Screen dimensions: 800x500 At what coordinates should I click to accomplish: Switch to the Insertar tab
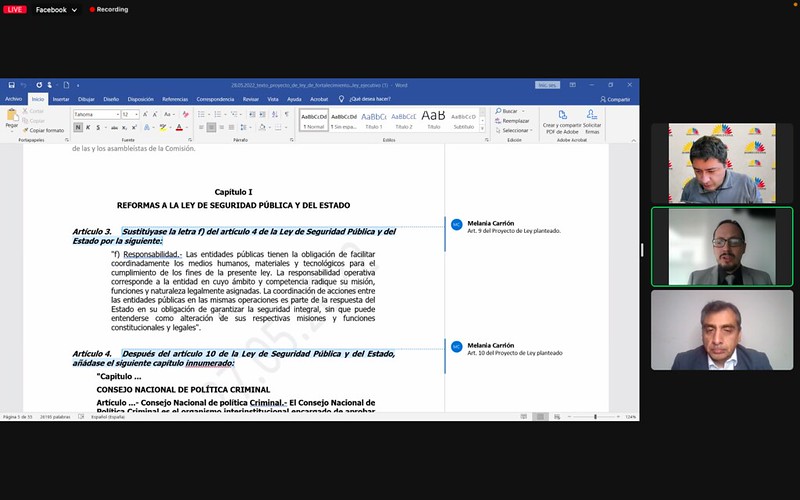coord(61,99)
